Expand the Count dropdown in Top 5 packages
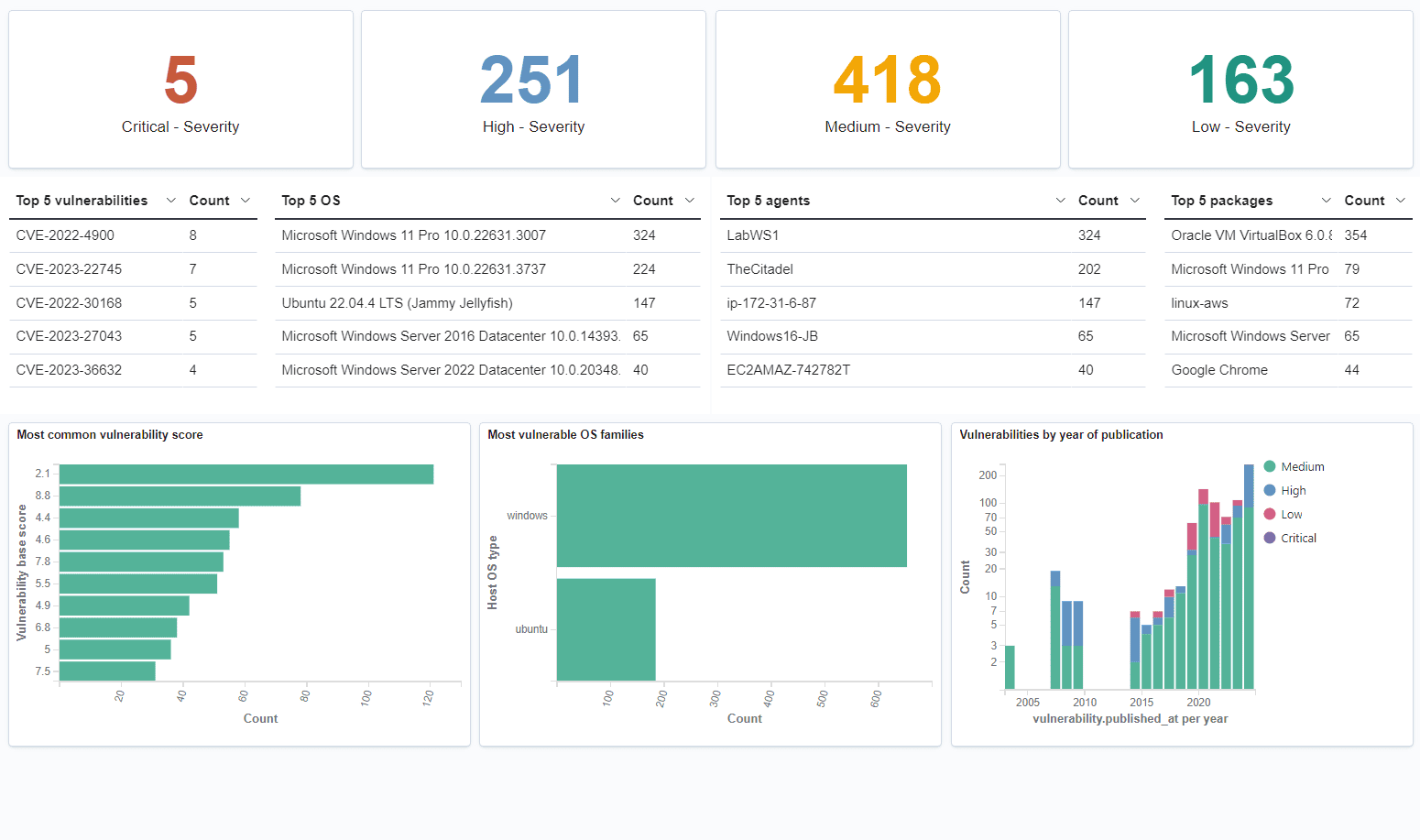Image resolution: width=1420 pixels, height=840 pixels. coord(1401,200)
